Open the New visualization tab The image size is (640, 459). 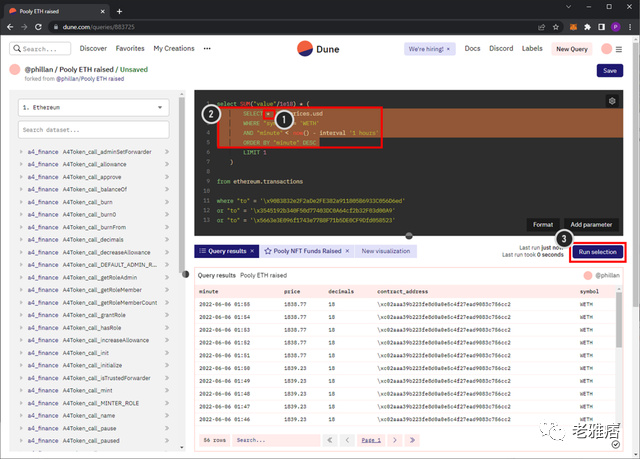[386, 251]
